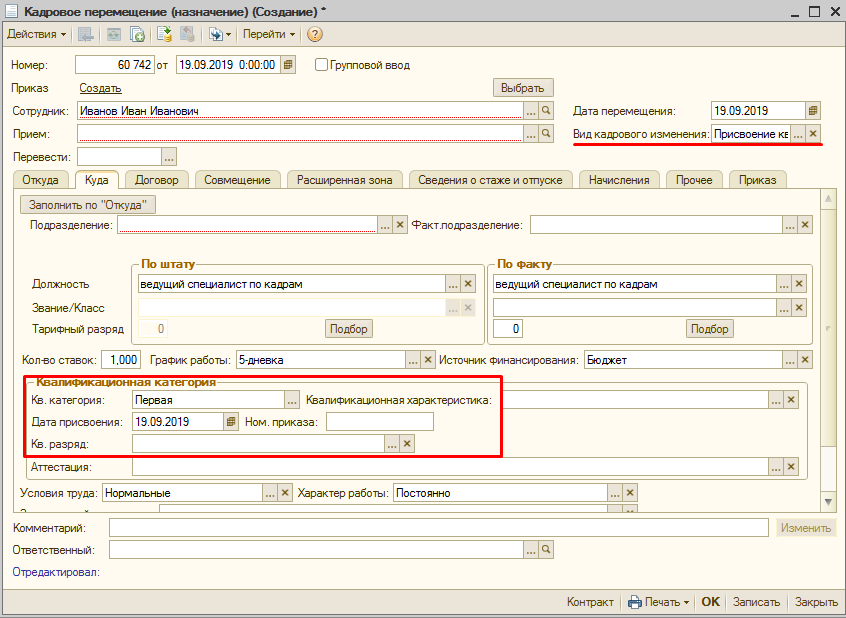Expand the Перейти dropdown menu
Screen dimensions: 846x618
pyautogui.click(x=269, y=34)
